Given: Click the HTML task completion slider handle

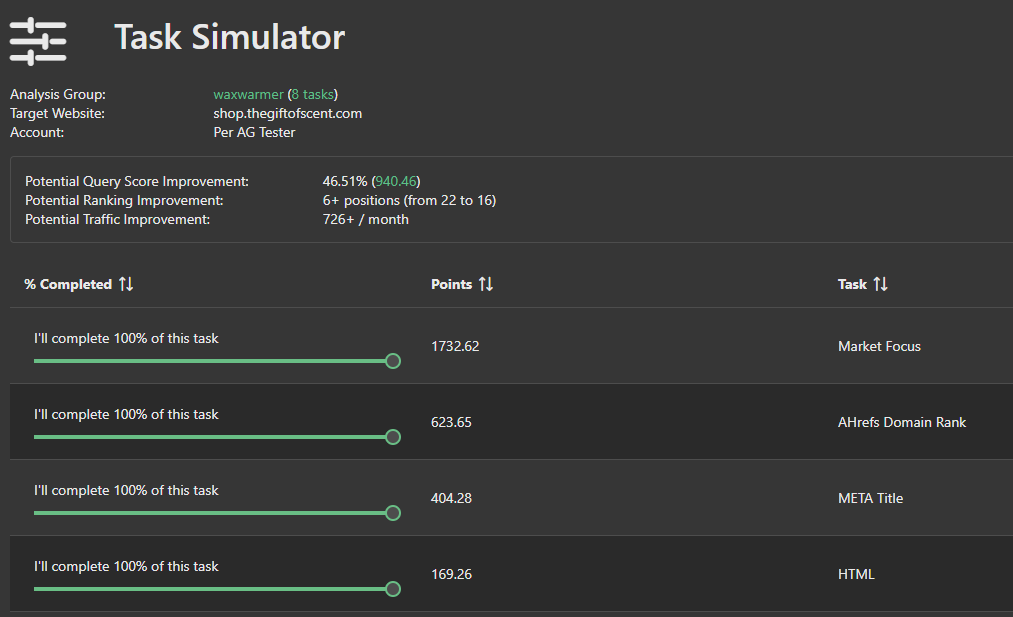Looking at the screenshot, I should click(392, 589).
